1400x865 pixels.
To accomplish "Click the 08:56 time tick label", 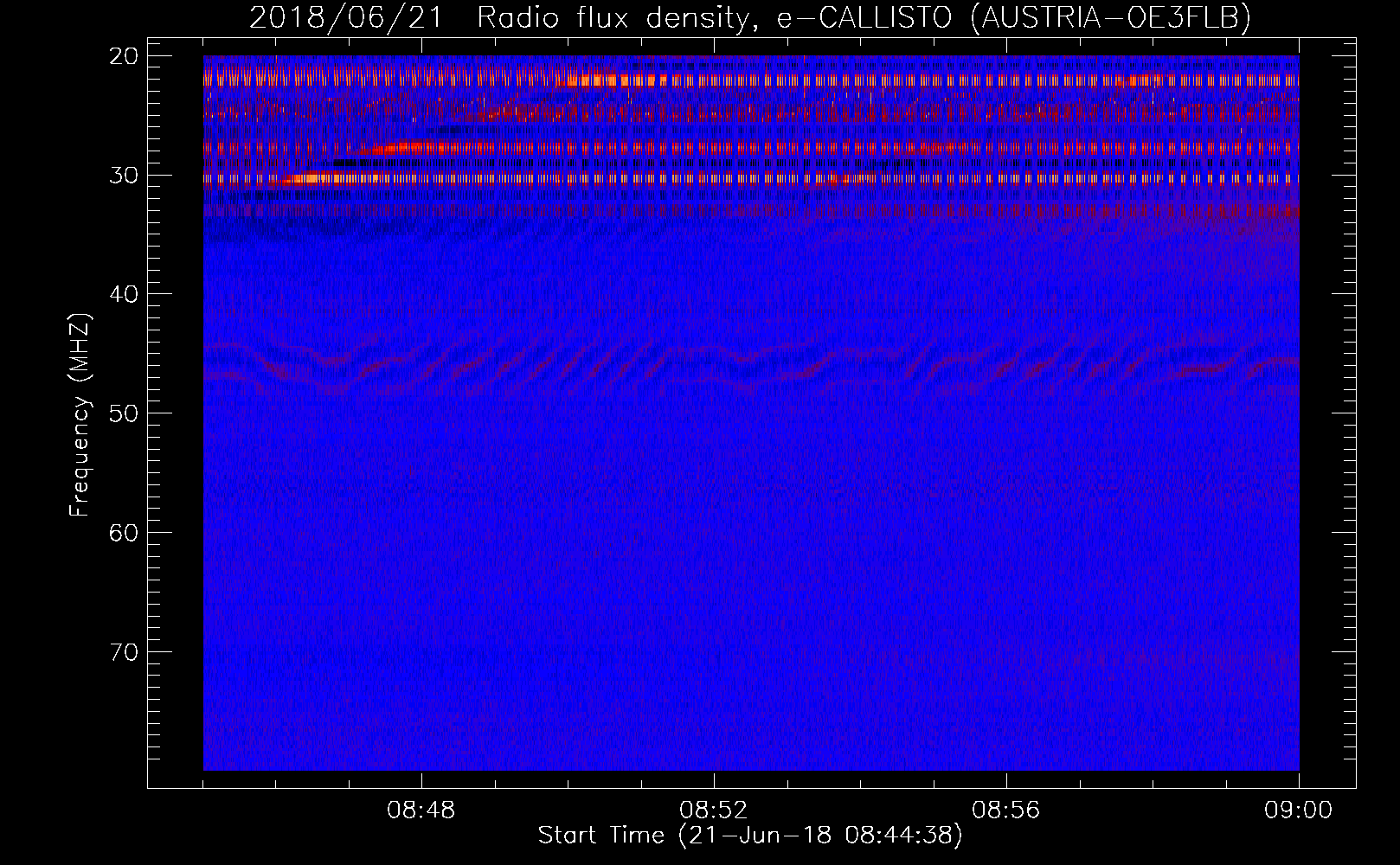I will tap(1006, 811).
